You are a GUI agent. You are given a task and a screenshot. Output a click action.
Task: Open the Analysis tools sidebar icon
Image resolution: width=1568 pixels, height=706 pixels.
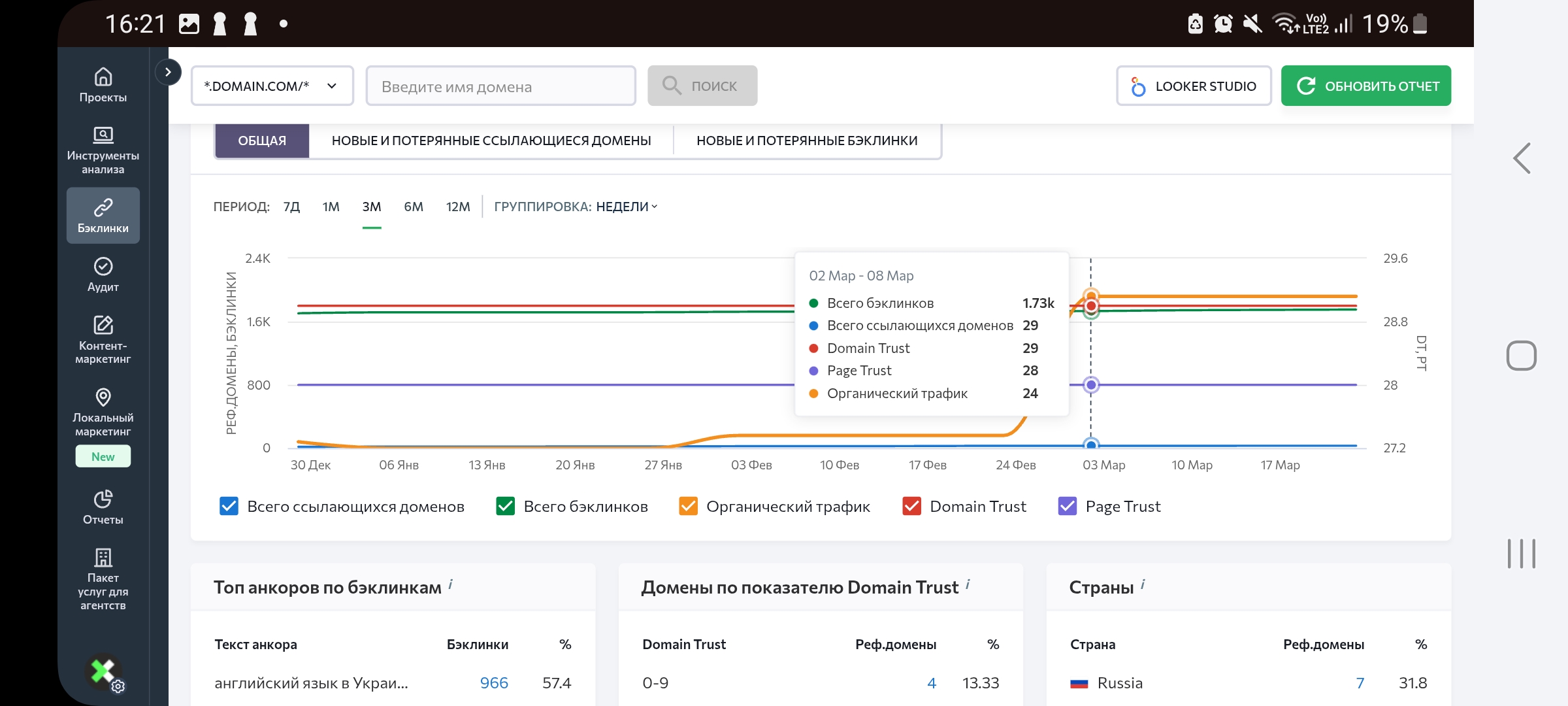click(x=103, y=135)
